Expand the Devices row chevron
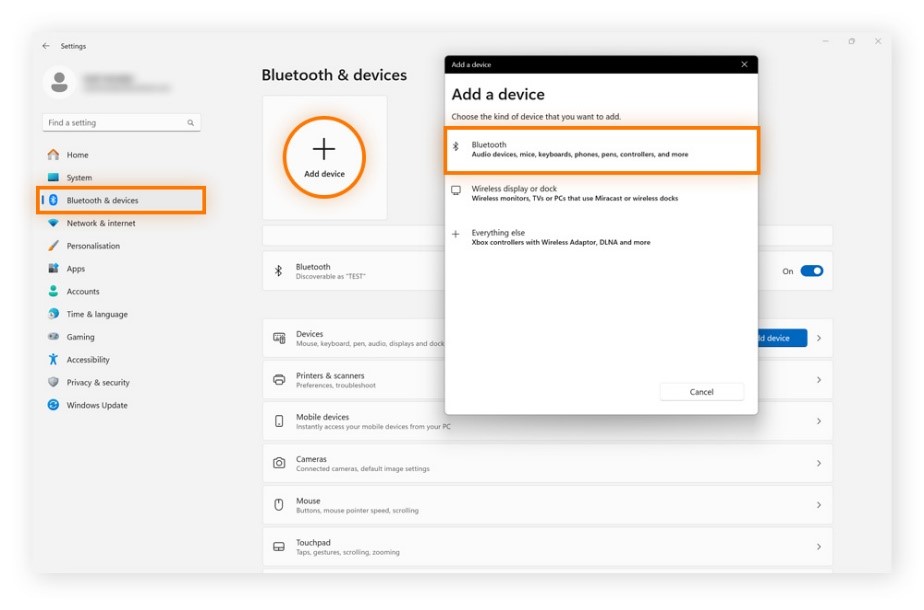Viewport: 924px width, 610px height. pyautogui.click(x=819, y=338)
